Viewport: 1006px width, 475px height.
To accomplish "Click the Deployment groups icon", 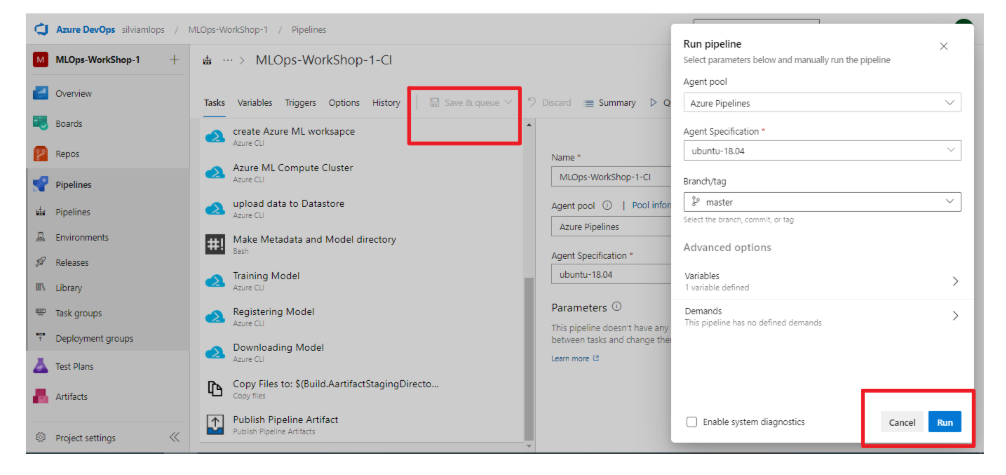I will 40,338.
